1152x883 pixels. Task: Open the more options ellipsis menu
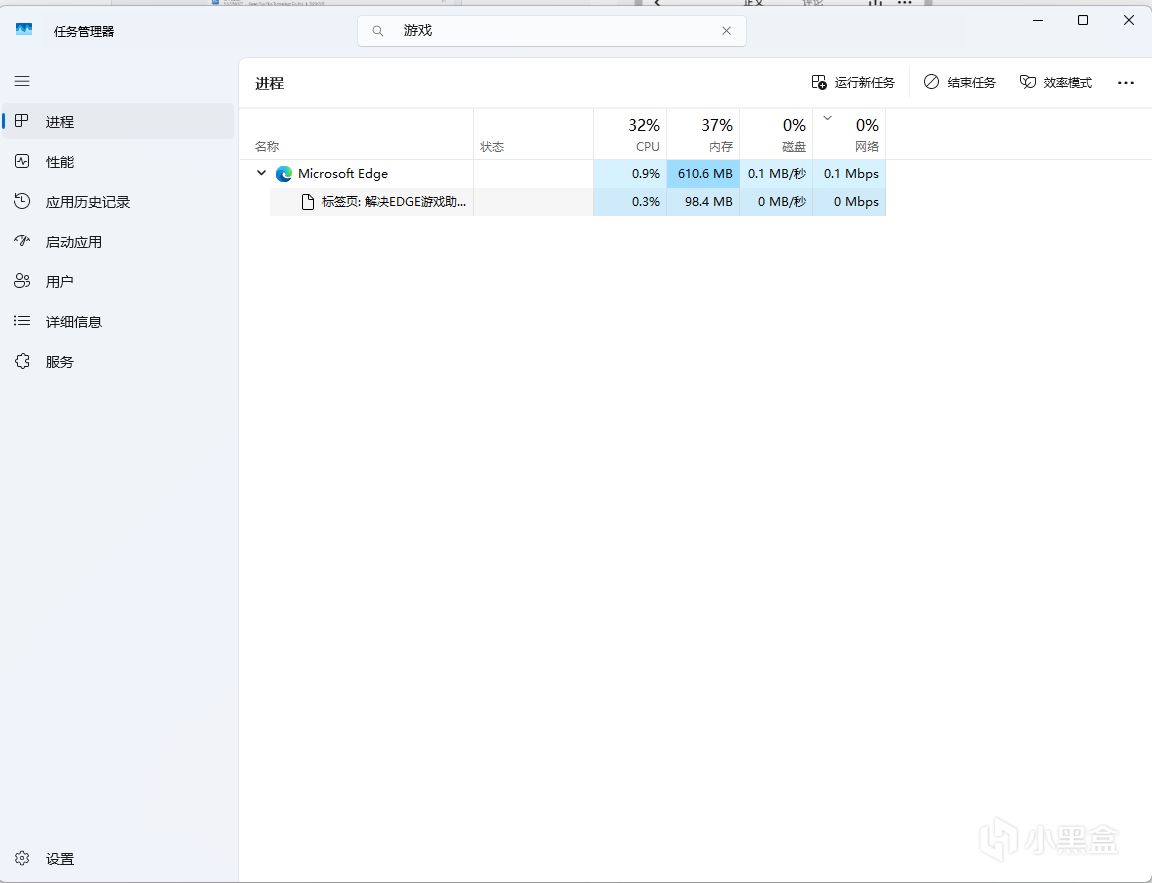pyautogui.click(x=1126, y=83)
